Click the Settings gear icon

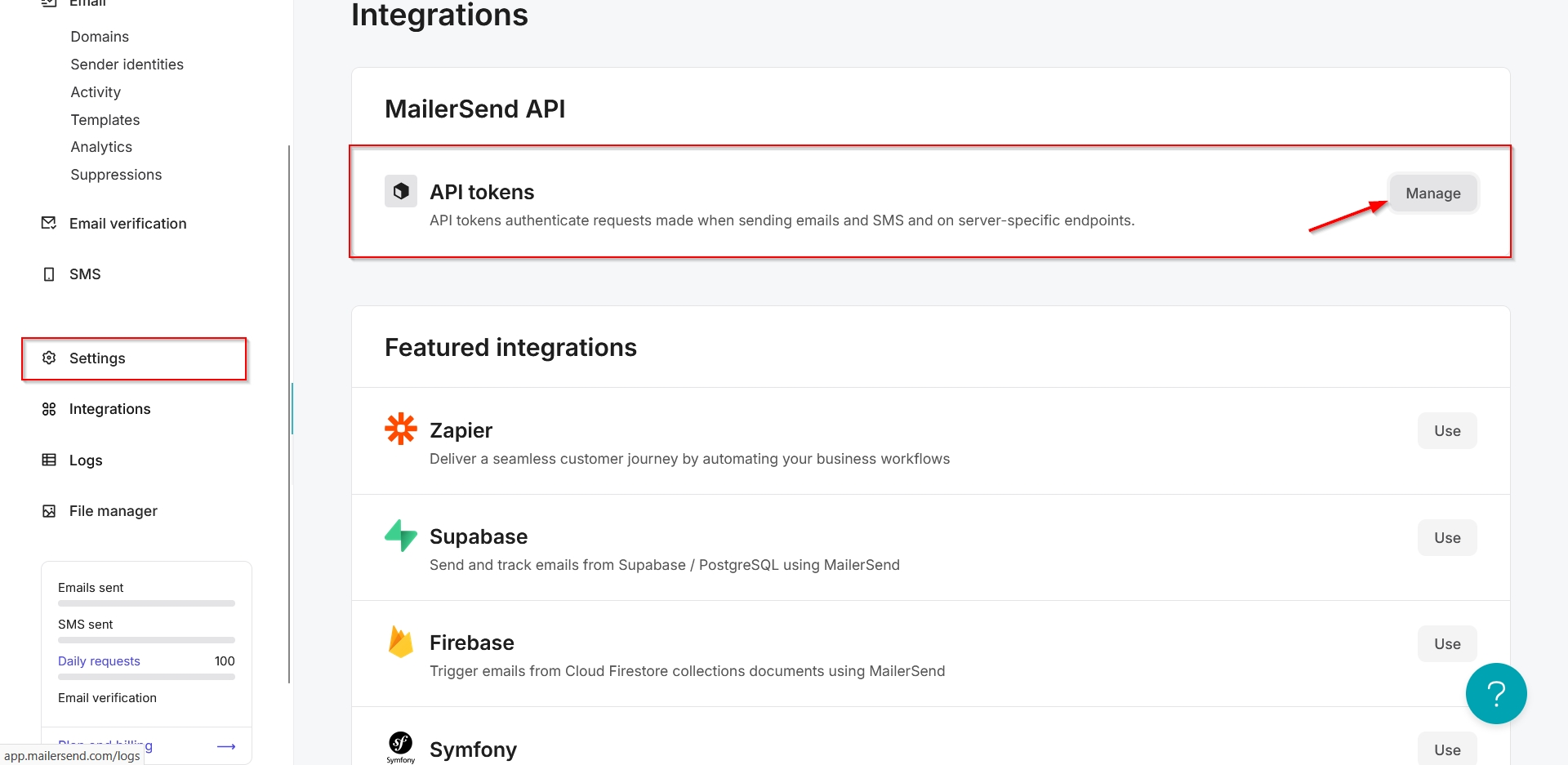click(x=49, y=358)
